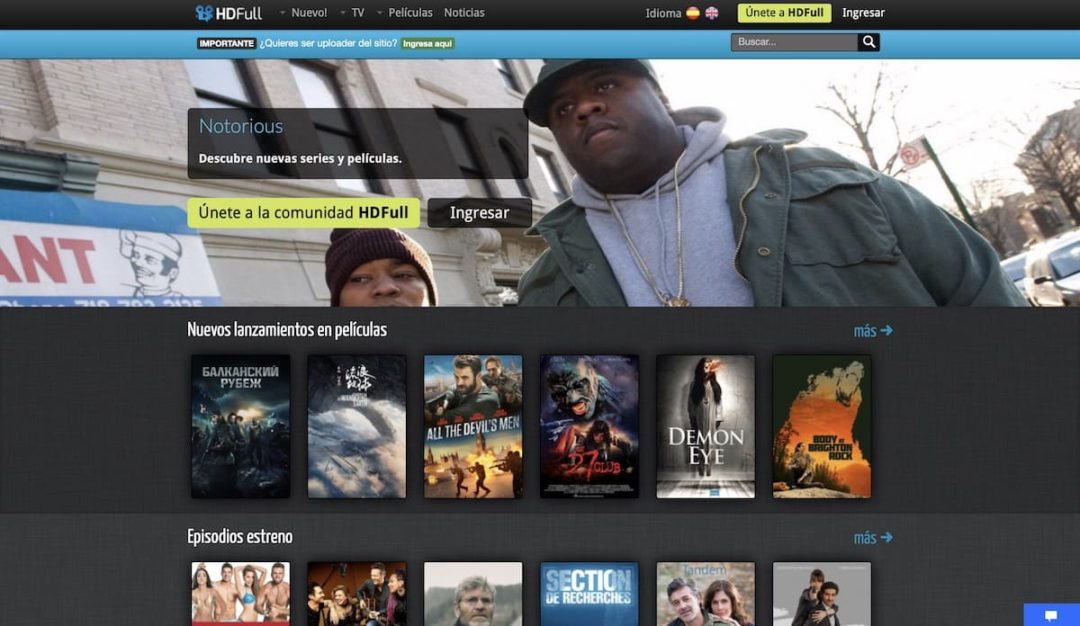Viewport: 1080px width, 626px height.
Task: Open the Demon Eye movie poster
Action: tap(705, 425)
